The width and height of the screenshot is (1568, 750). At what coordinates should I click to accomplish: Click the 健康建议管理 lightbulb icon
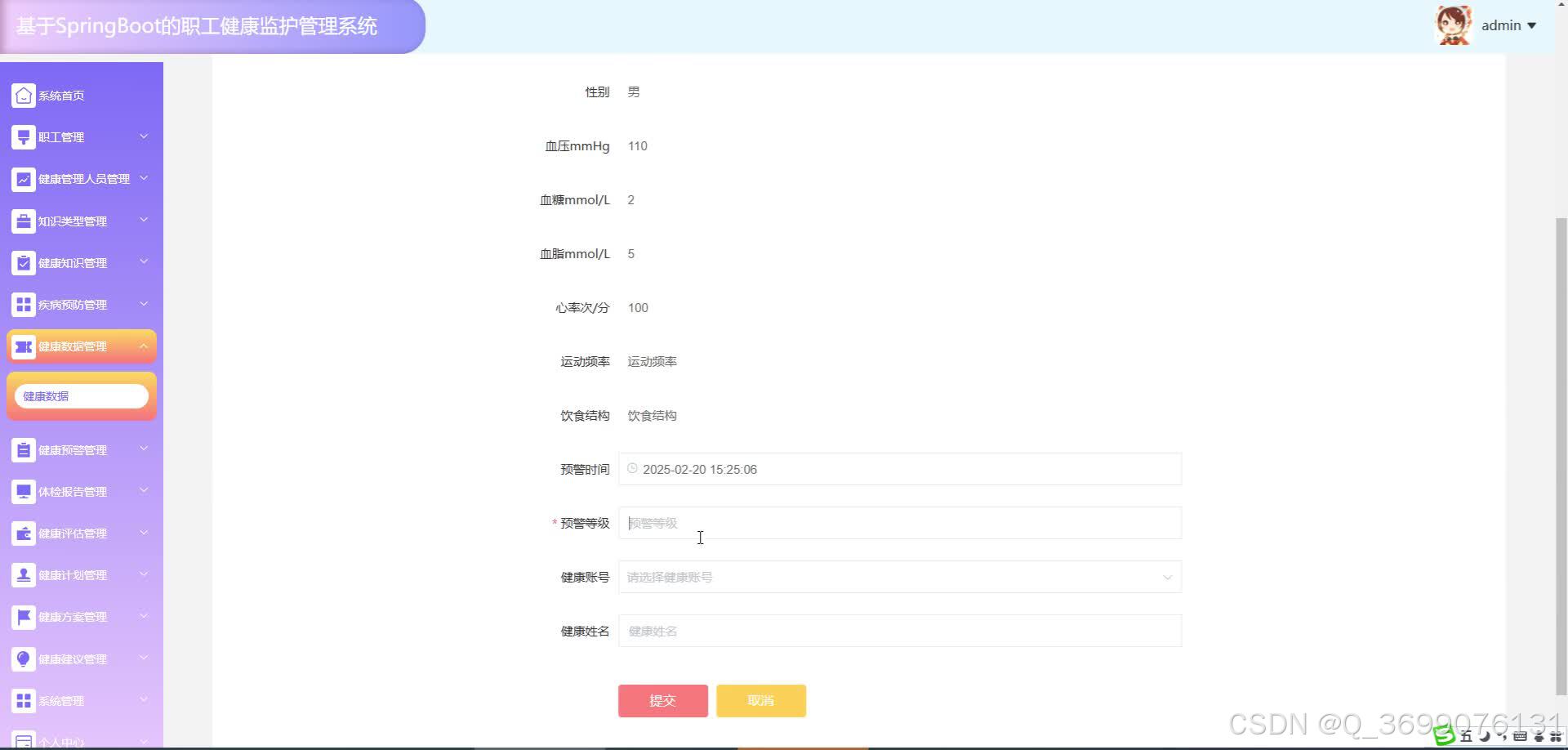[23, 658]
